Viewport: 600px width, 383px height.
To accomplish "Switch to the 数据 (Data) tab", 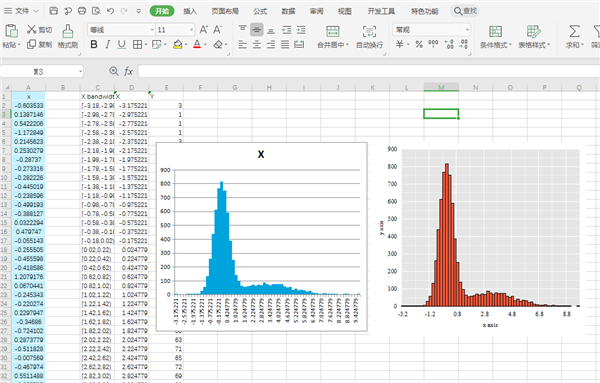I will point(288,11).
